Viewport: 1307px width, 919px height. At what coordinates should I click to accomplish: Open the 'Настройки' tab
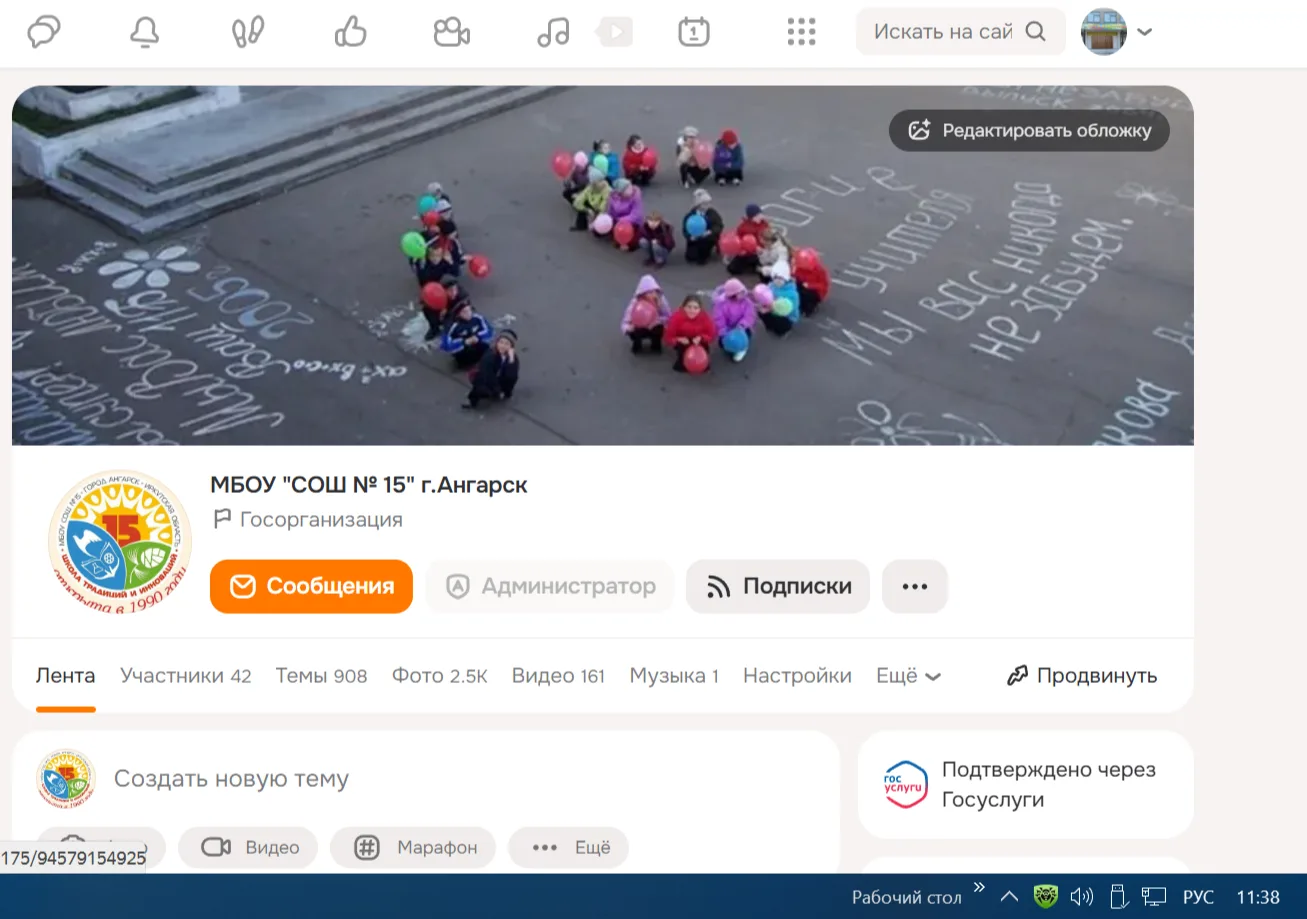[x=797, y=676]
